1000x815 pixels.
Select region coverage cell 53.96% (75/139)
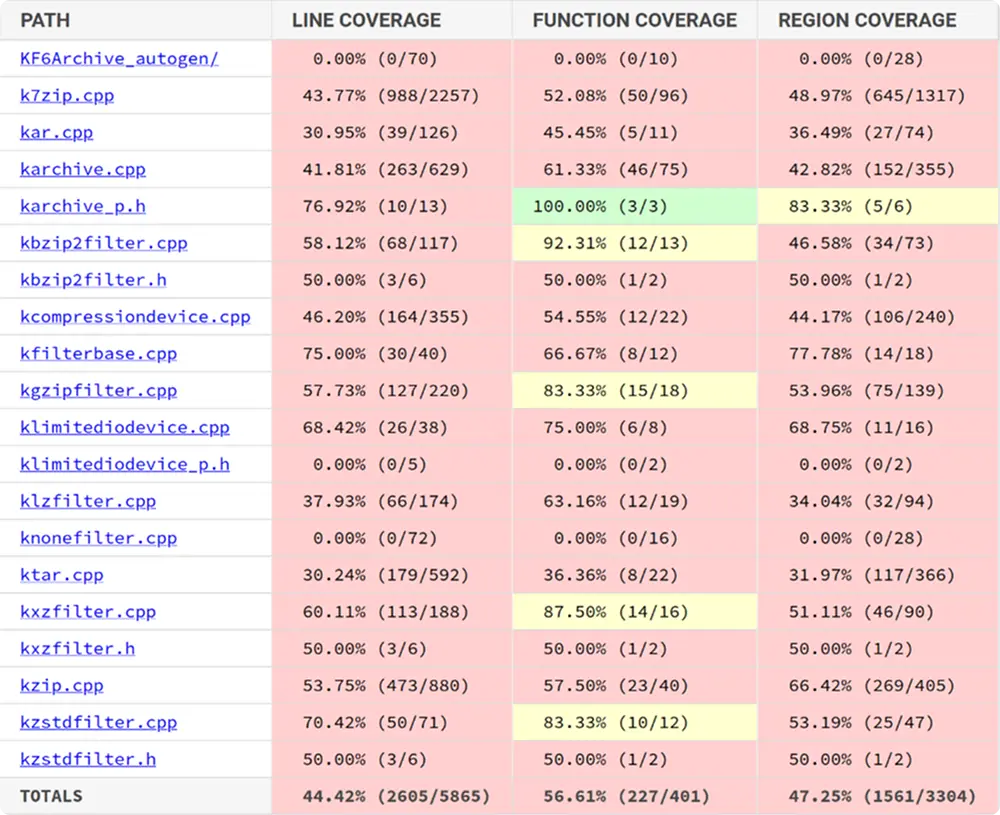(x=878, y=391)
